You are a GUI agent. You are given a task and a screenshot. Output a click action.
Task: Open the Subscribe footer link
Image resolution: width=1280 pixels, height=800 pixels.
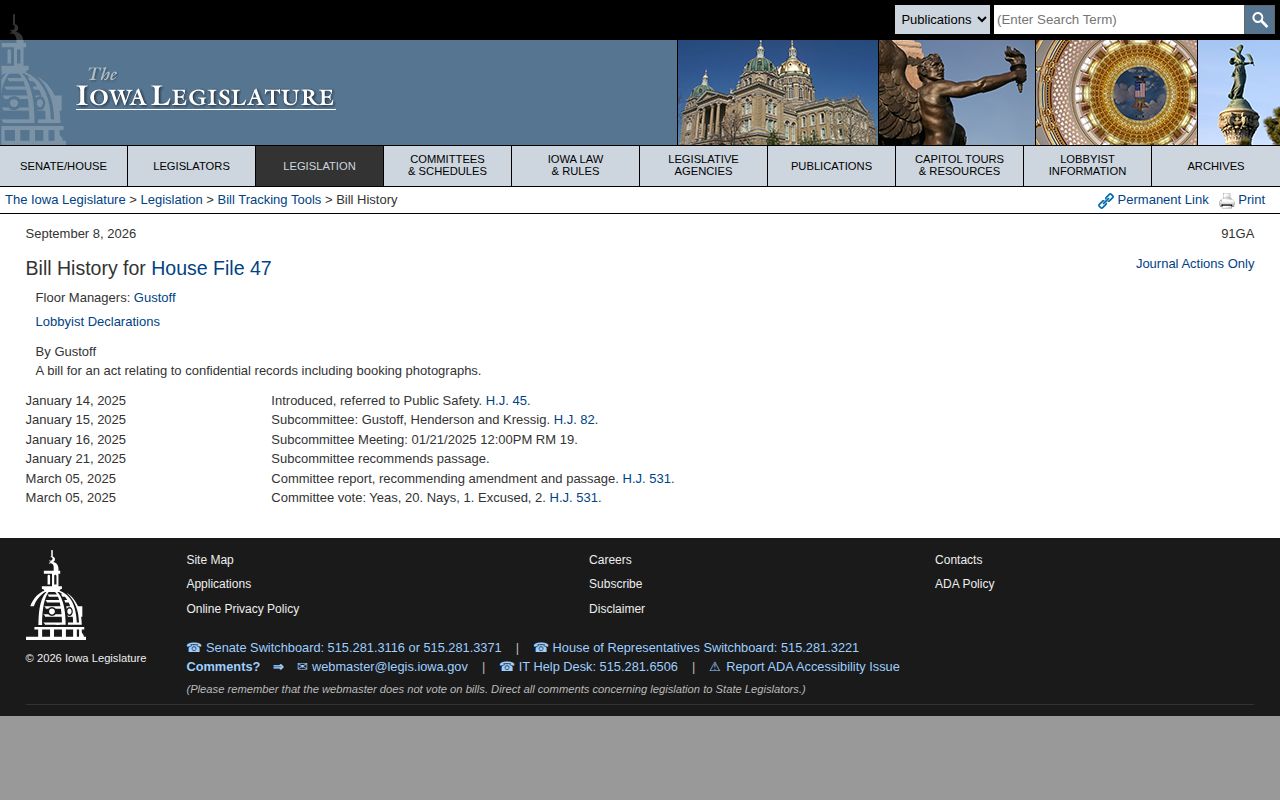[x=615, y=584]
